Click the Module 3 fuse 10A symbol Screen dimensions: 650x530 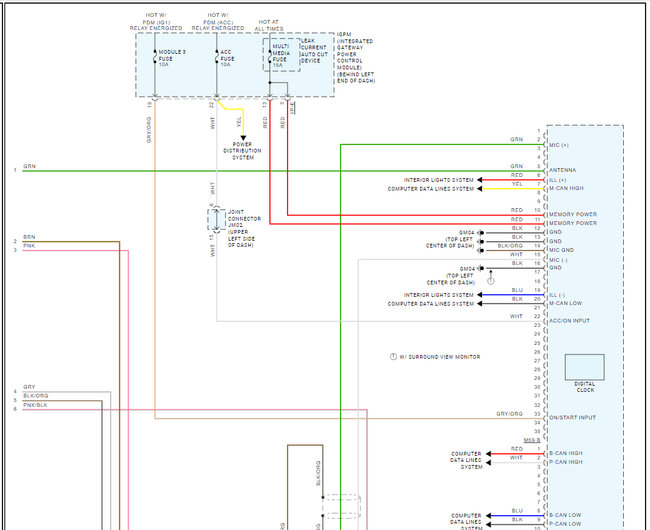(x=155, y=60)
